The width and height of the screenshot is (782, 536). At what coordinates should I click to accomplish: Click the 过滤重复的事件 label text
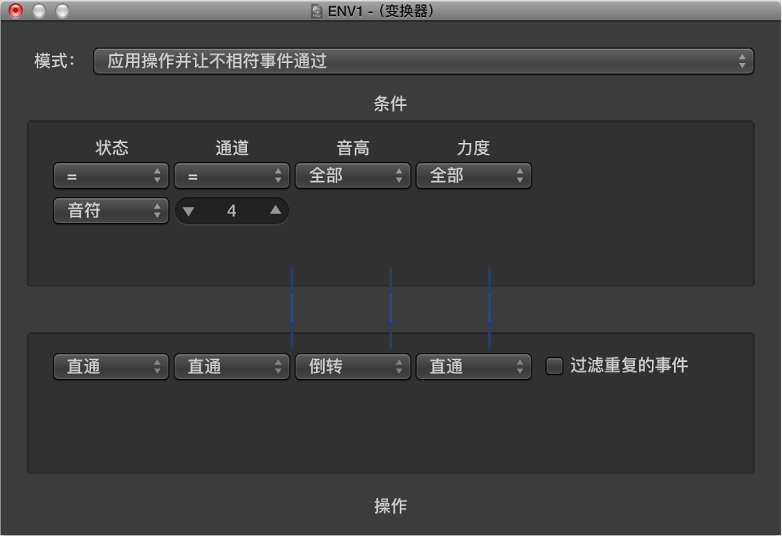629,365
